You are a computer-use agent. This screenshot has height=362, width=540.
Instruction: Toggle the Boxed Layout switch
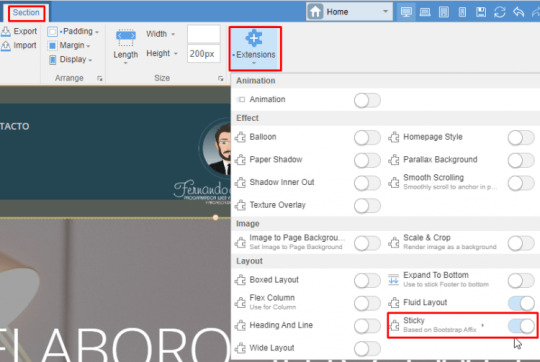pyautogui.click(x=367, y=281)
